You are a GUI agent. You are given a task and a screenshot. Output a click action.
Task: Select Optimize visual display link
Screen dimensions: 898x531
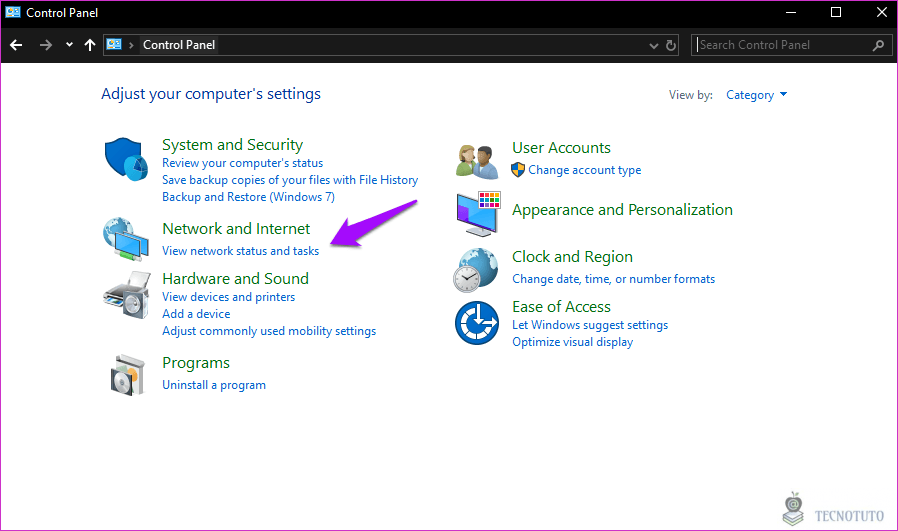(572, 342)
